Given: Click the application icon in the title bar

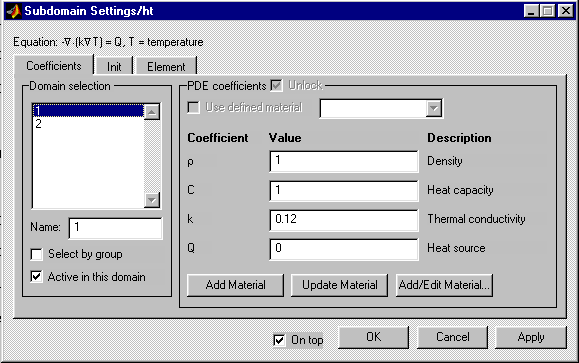Looking at the screenshot, I should coord(14,11).
